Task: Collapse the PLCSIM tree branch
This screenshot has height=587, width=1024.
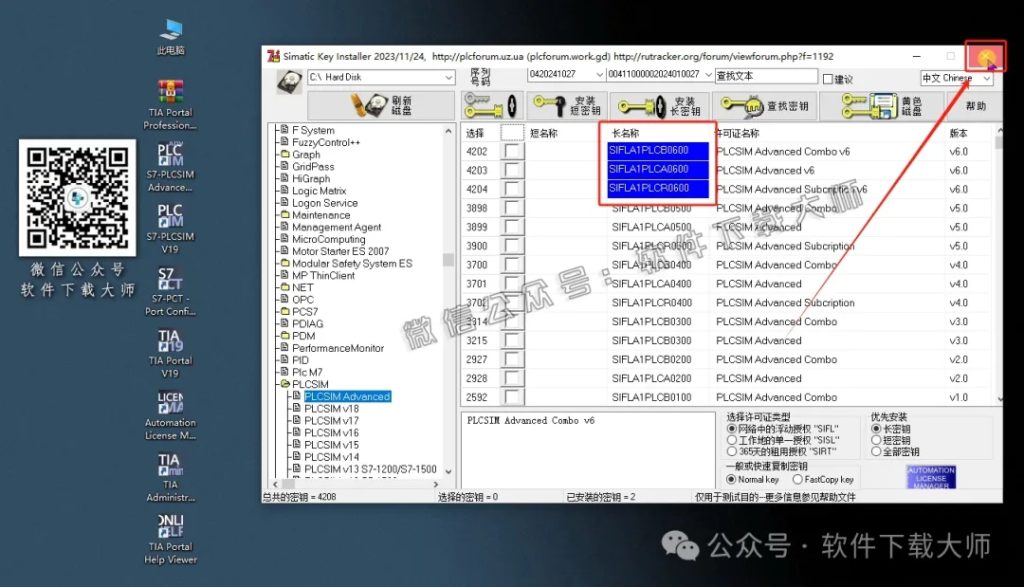Action: [x=284, y=383]
